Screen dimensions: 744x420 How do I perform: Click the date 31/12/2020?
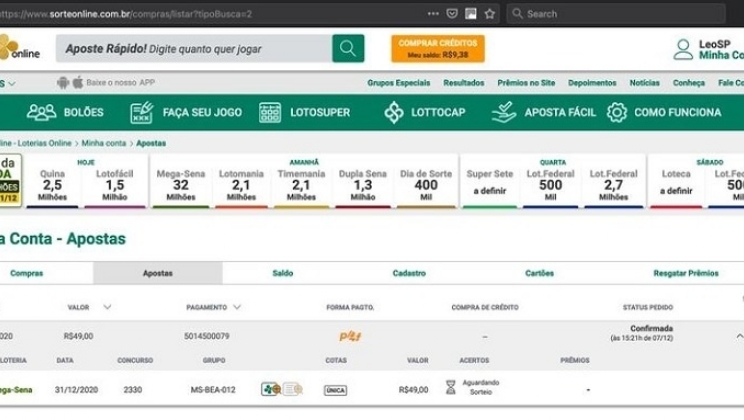coord(76,390)
